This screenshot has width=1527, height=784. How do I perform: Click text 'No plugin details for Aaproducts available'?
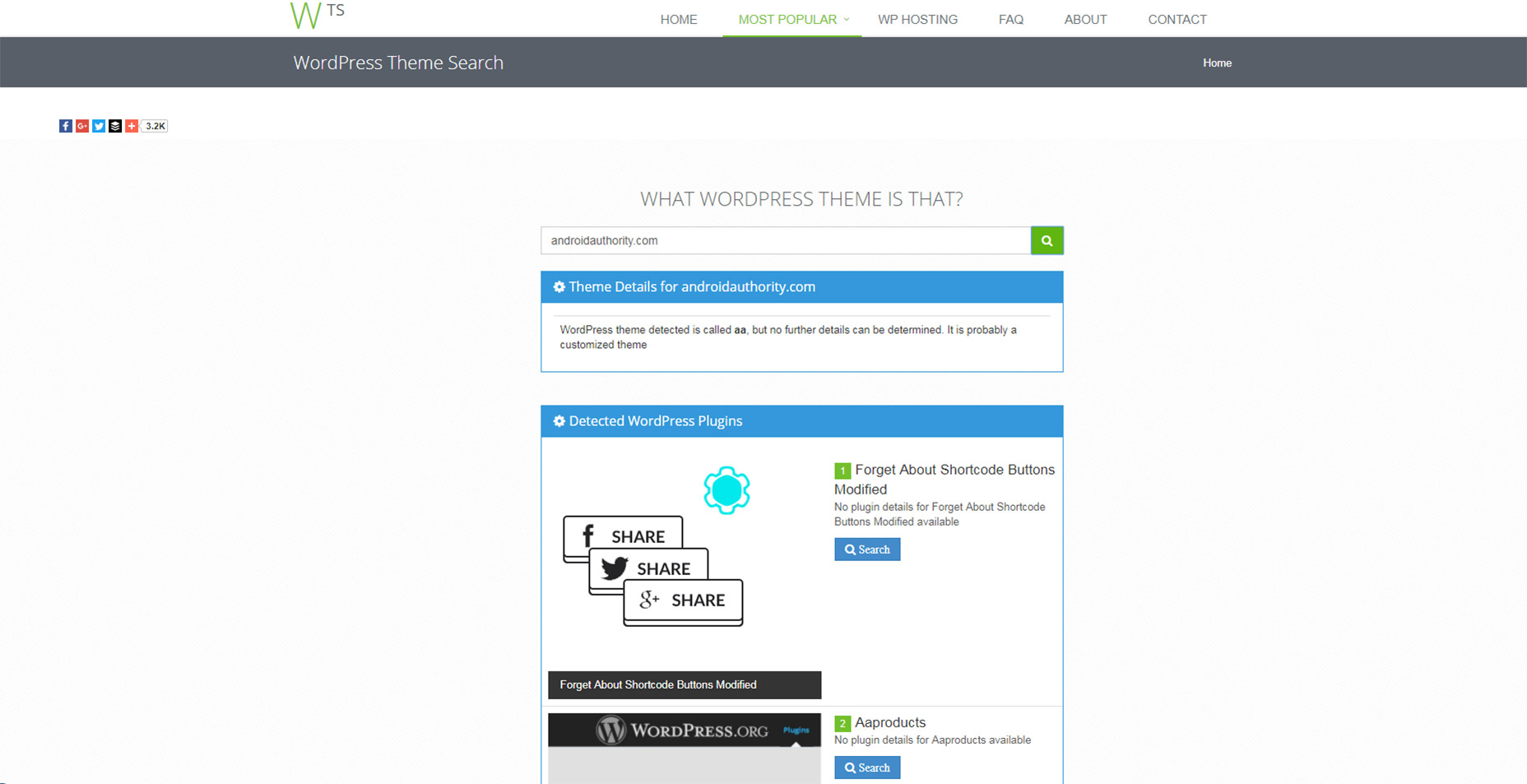932,740
